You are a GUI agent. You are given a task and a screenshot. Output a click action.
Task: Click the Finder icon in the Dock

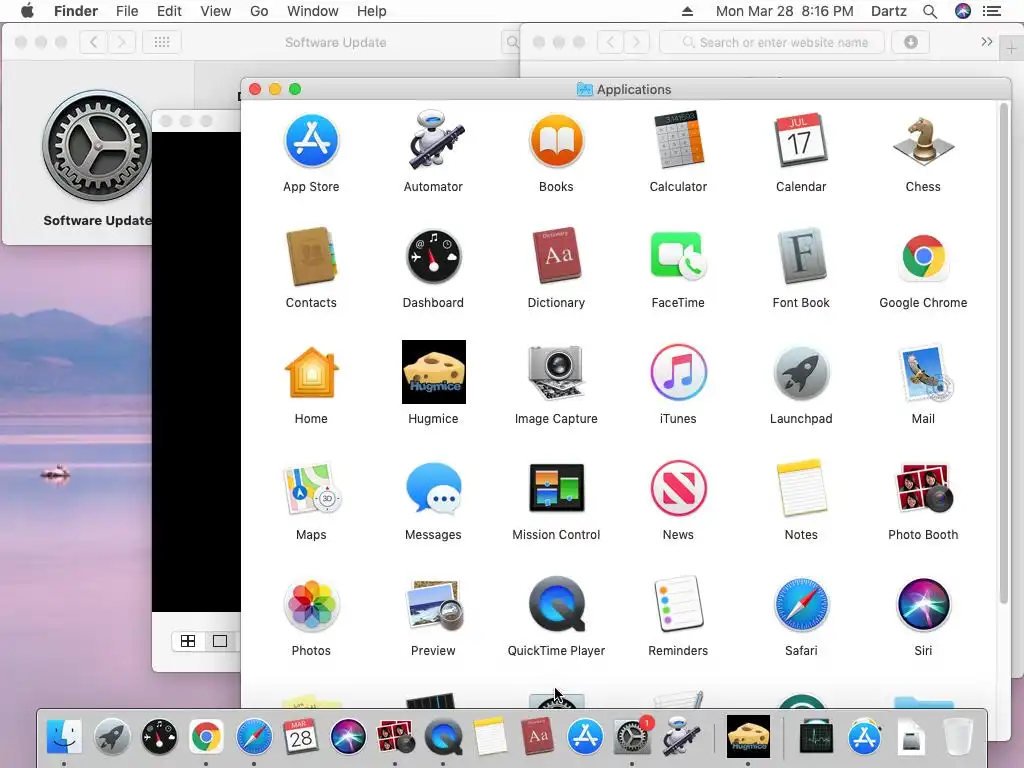[64, 737]
